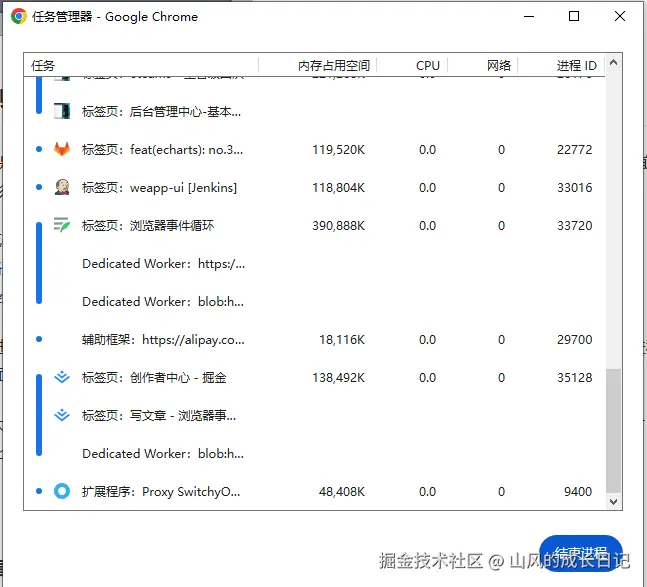Click memory value 390,888K

click(x=338, y=225)
